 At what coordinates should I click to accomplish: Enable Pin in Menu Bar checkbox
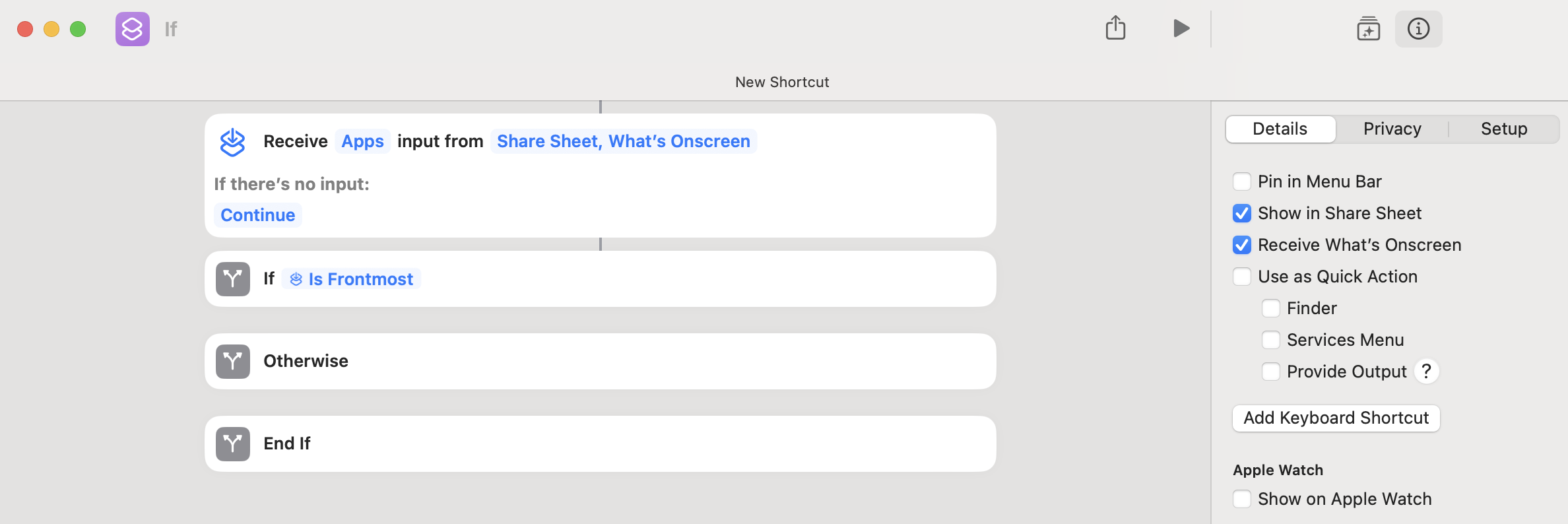[1242, 181]
